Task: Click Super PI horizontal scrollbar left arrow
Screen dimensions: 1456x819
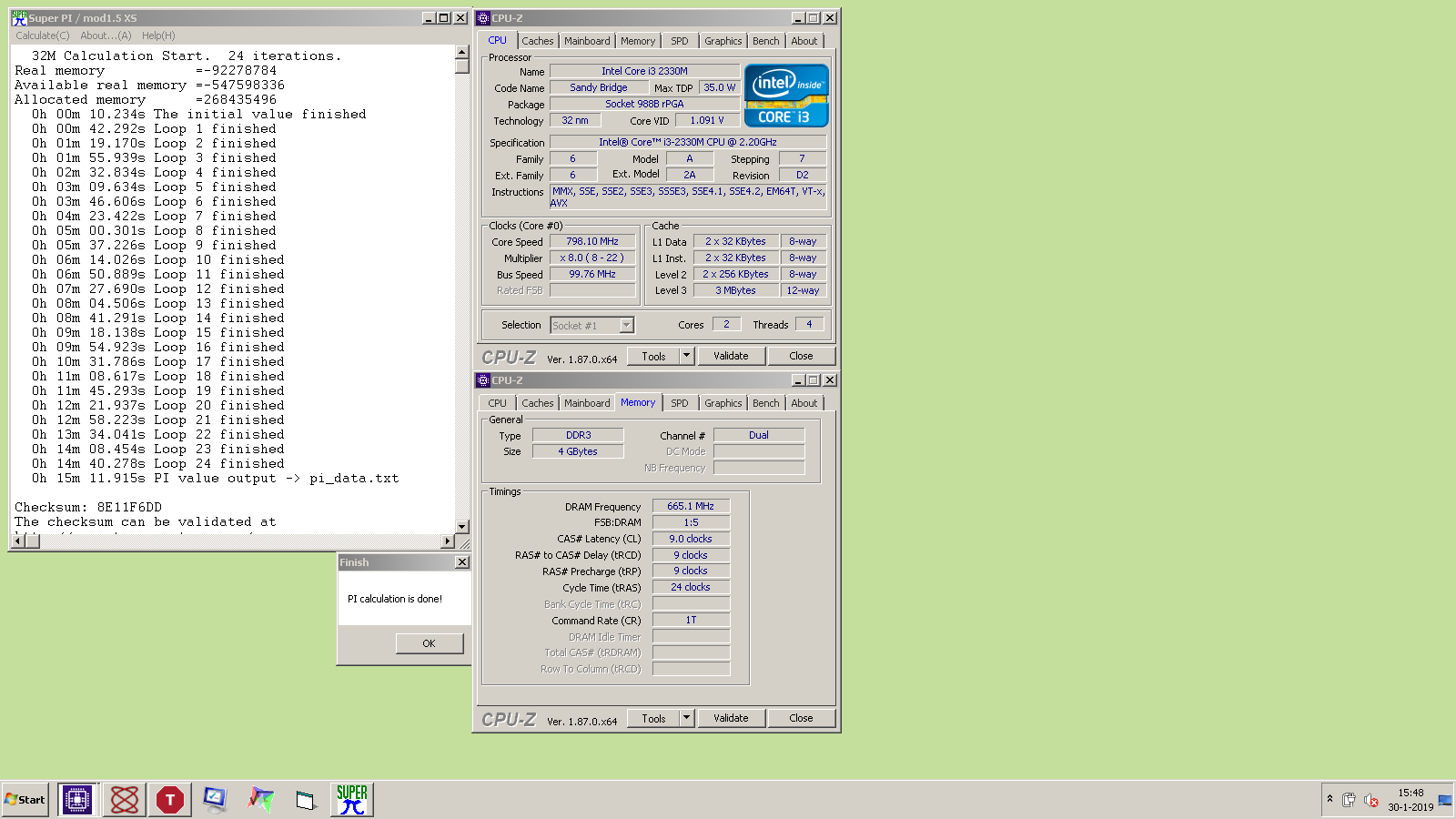Action: click(x=17, y=541)
